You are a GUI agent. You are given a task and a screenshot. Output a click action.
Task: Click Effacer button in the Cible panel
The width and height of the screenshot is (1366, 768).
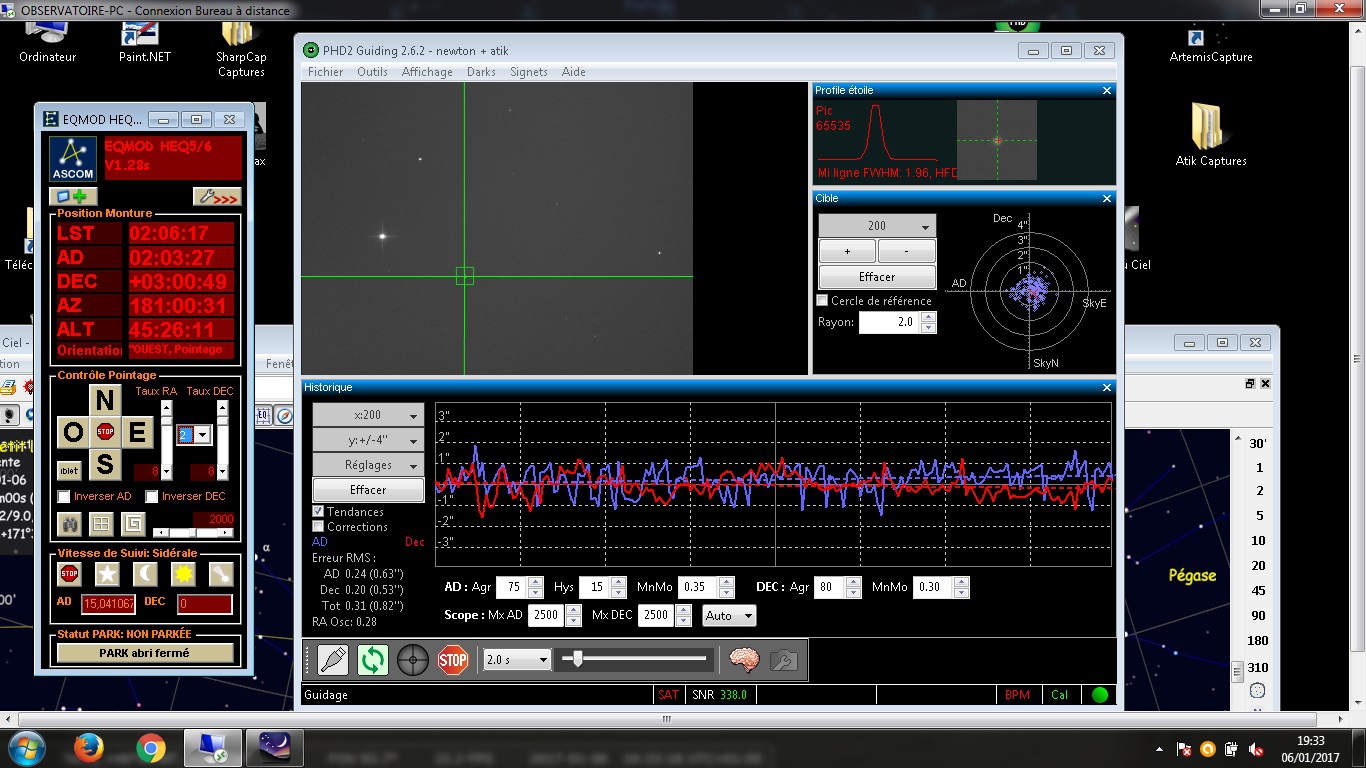877,277
